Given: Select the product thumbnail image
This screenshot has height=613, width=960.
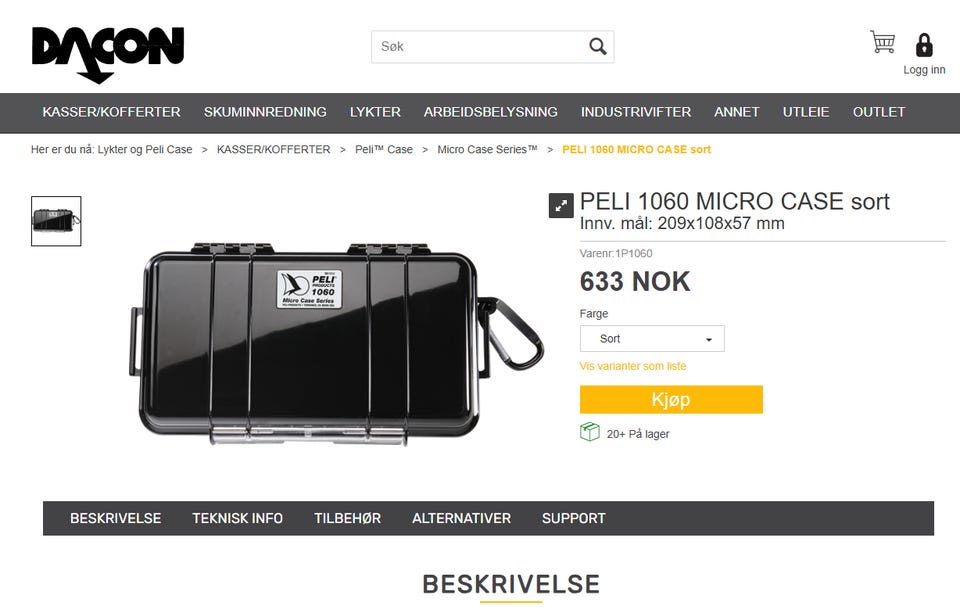Looking at the screenshot, I should [x=56, y=221].
